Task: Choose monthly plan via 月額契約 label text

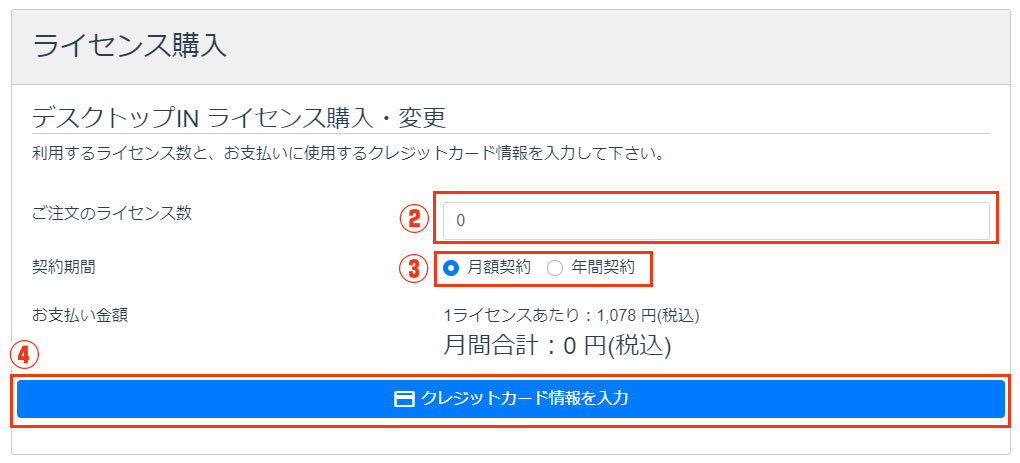Action: [498, 267]
